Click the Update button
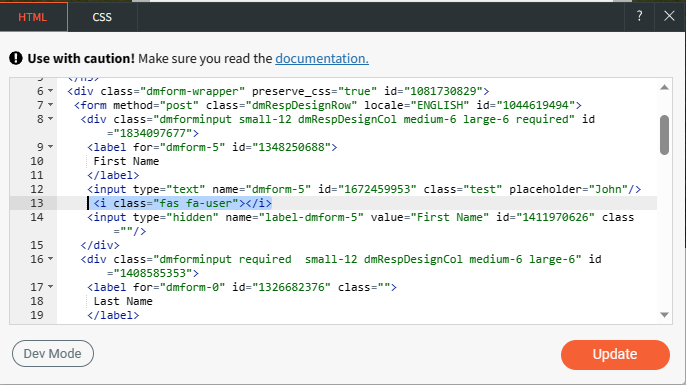The image size is (686, 385). pyautogui.click(x=615, y=355)
